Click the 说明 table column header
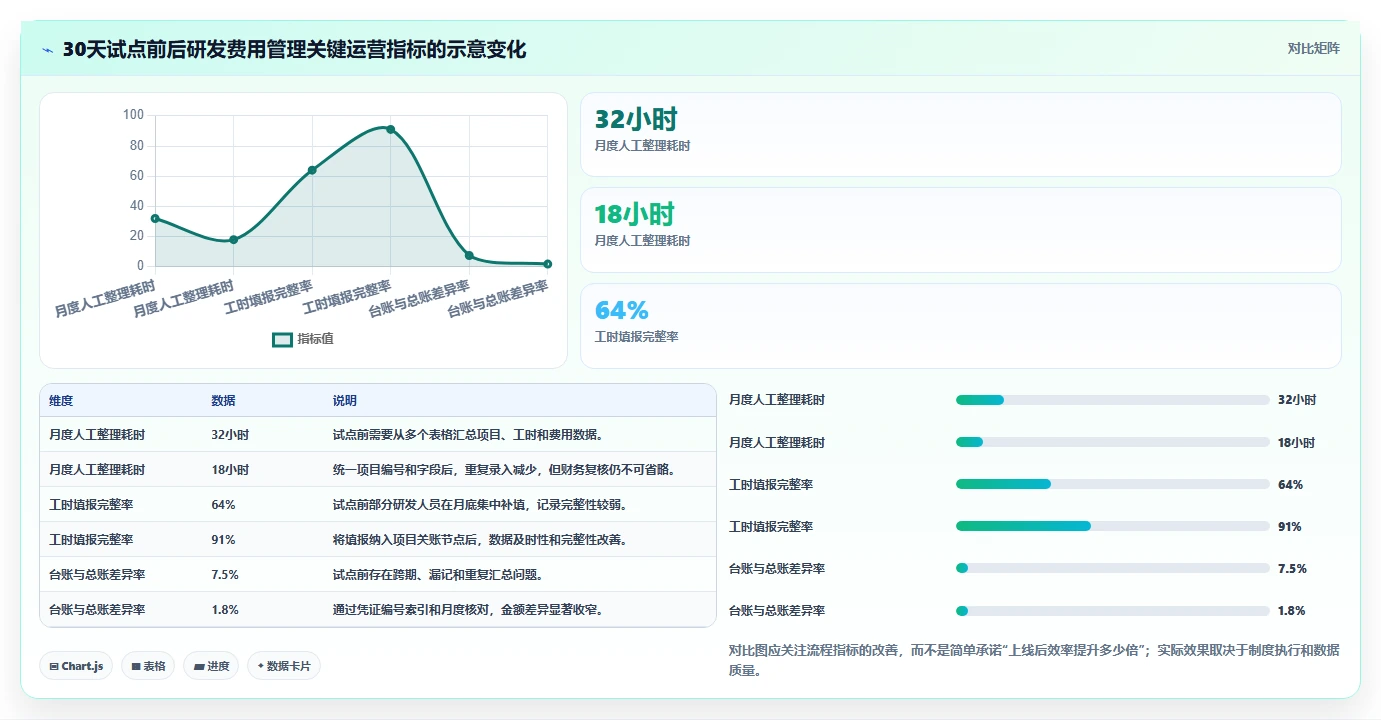Viewport: 1381px width, 720px height. point(345,400)
